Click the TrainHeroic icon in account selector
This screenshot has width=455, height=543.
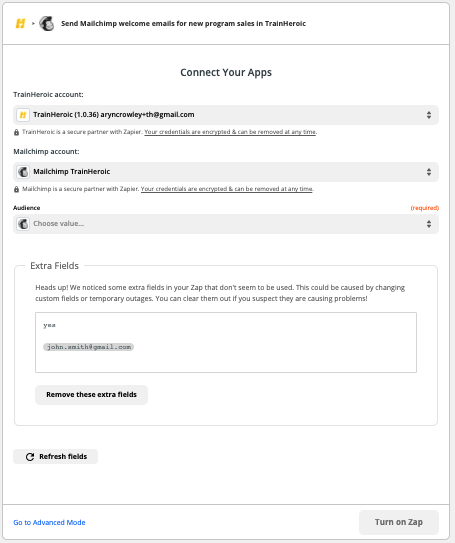click(x=23, y=115)
